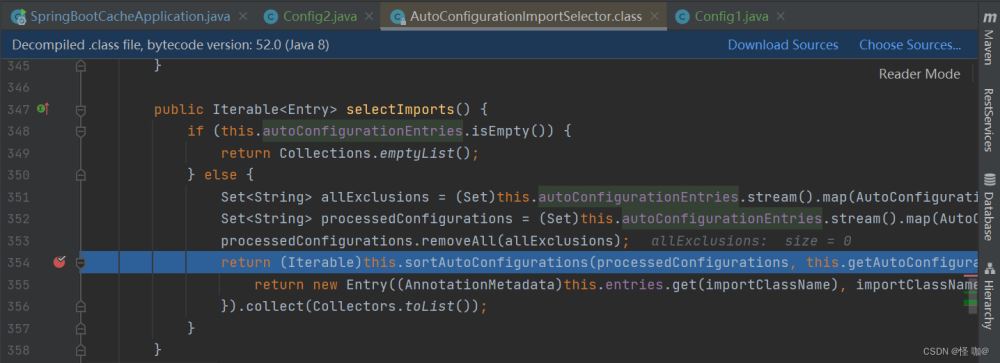The height and width of the screenshot is (363, 1000).
Task: Click the Choose Sources link
Action: [x=910, y=45]
